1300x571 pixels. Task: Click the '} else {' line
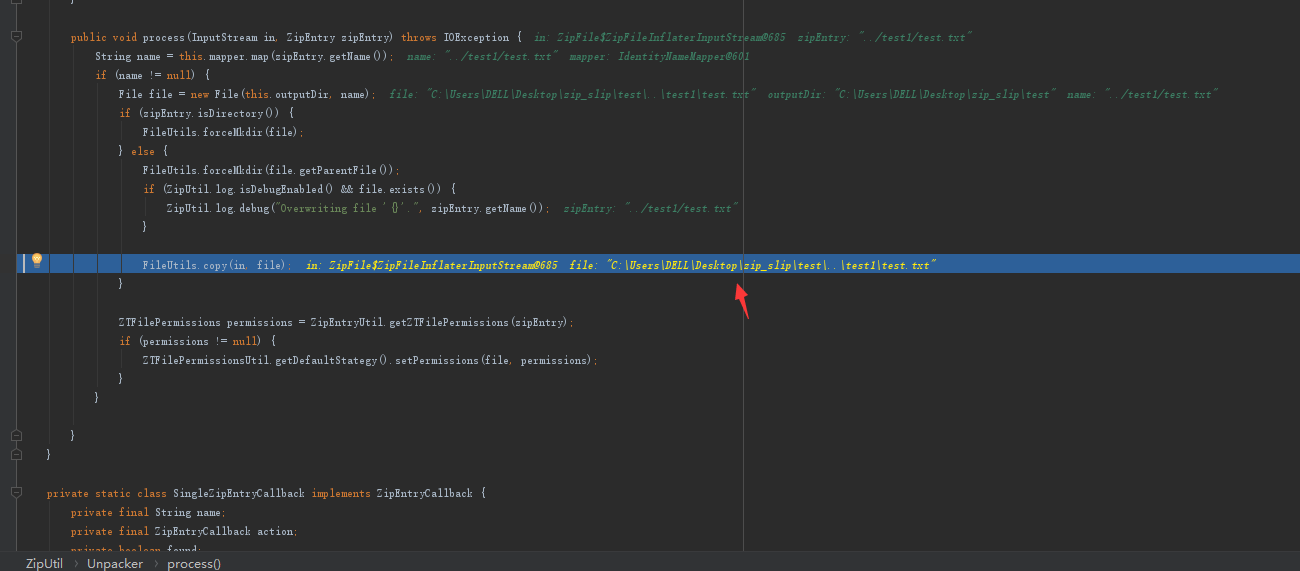click(143, 152)
